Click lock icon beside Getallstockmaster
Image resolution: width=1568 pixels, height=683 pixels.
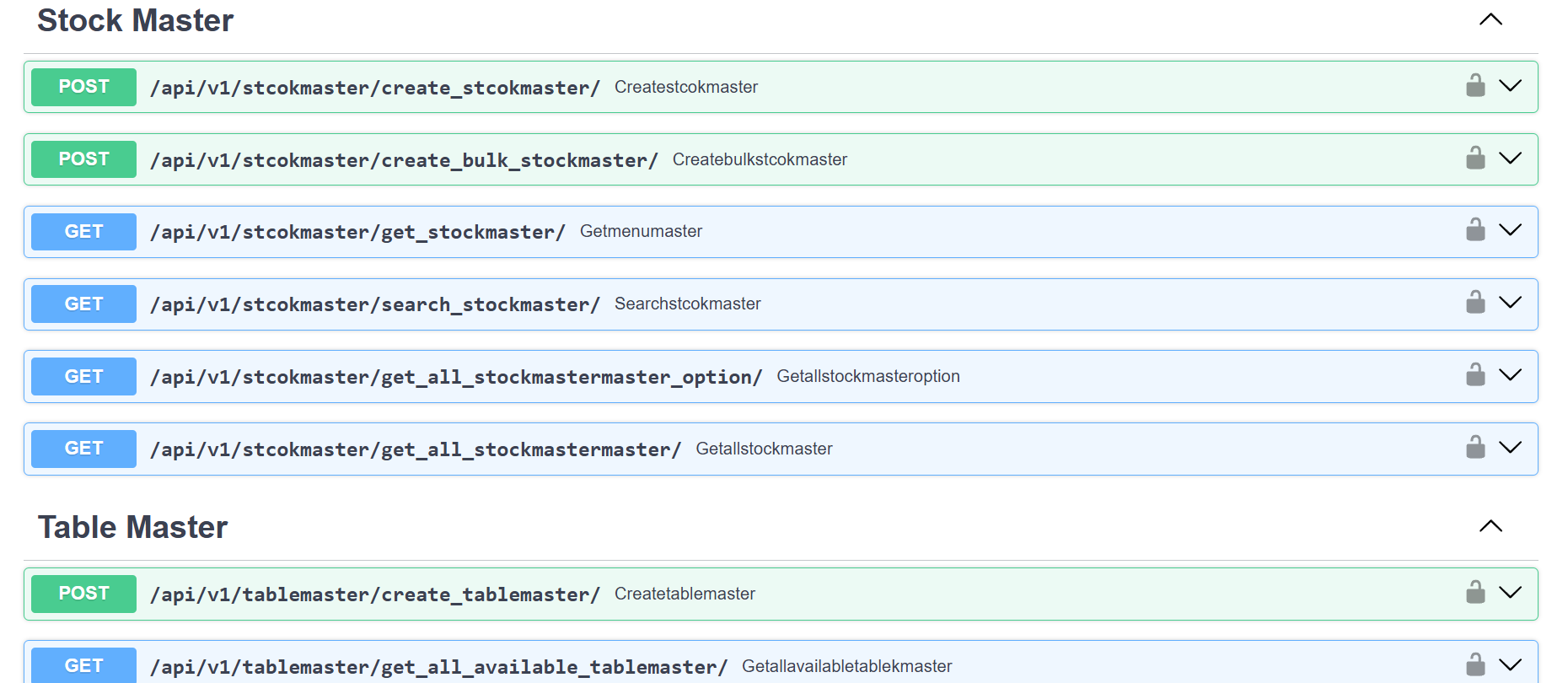1475,448
